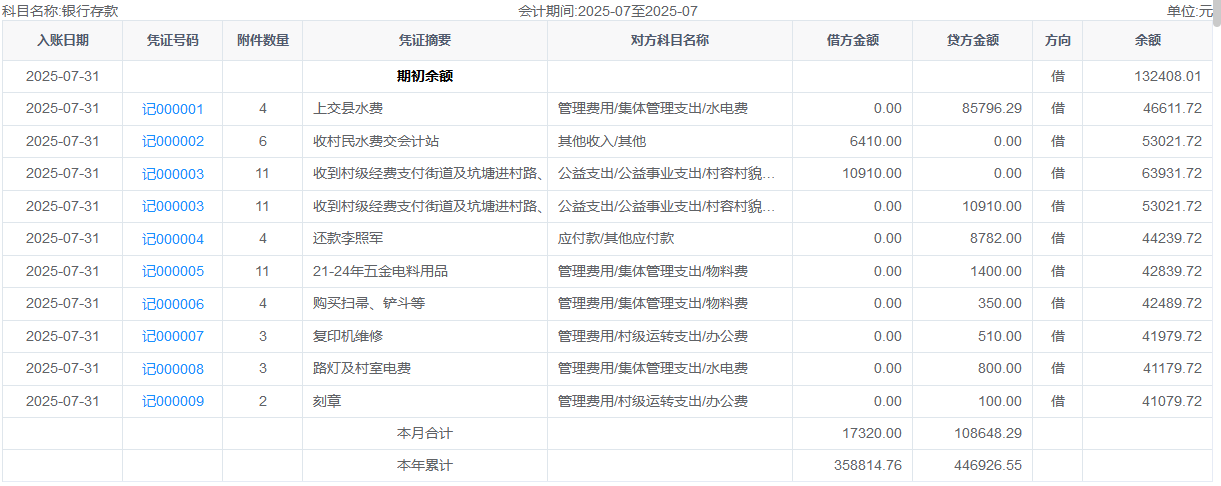Click the 凭证摘要 column header
1221x486 pixels.
click(424, 41)
